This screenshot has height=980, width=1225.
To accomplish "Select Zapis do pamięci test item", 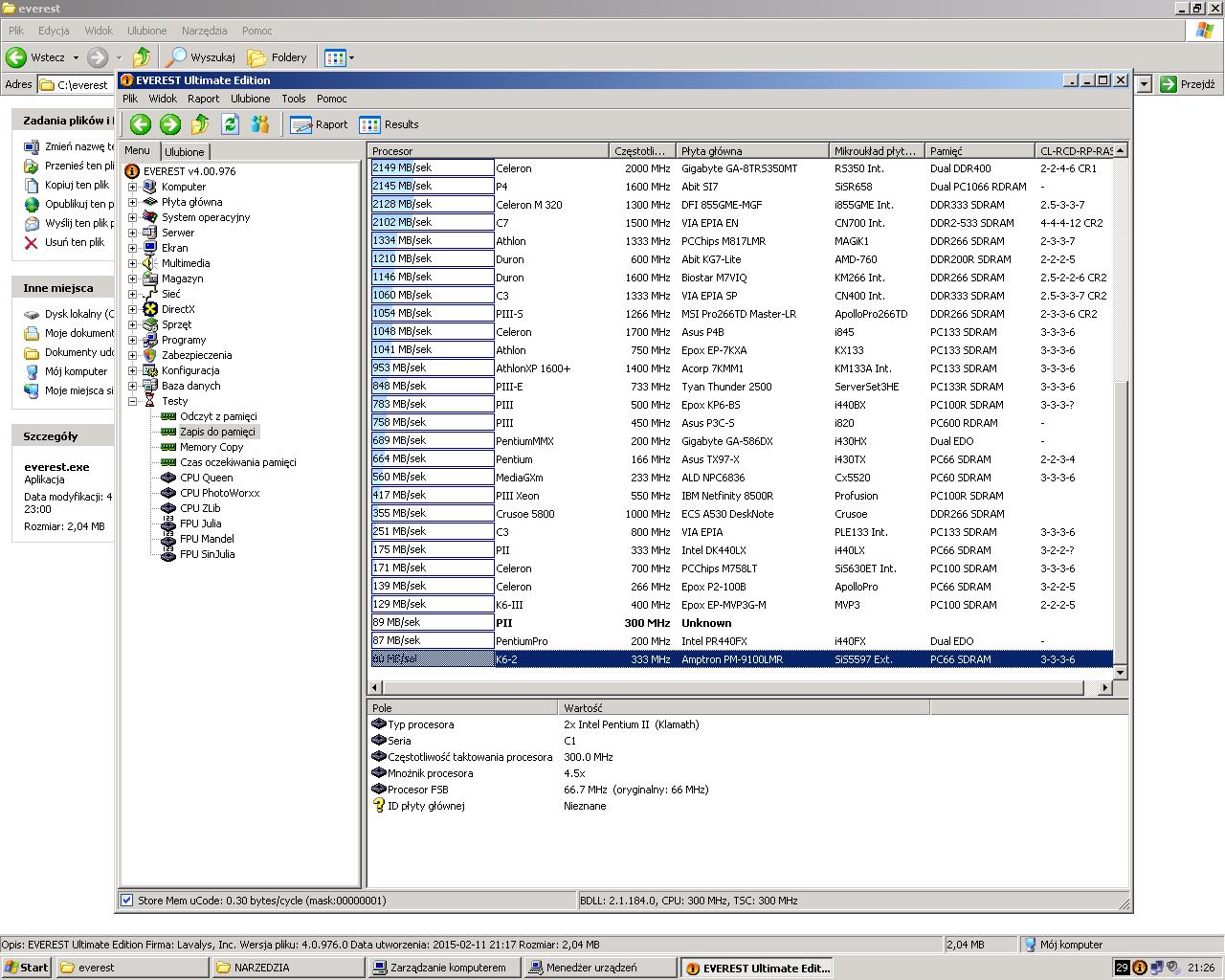I will [217, 432].
